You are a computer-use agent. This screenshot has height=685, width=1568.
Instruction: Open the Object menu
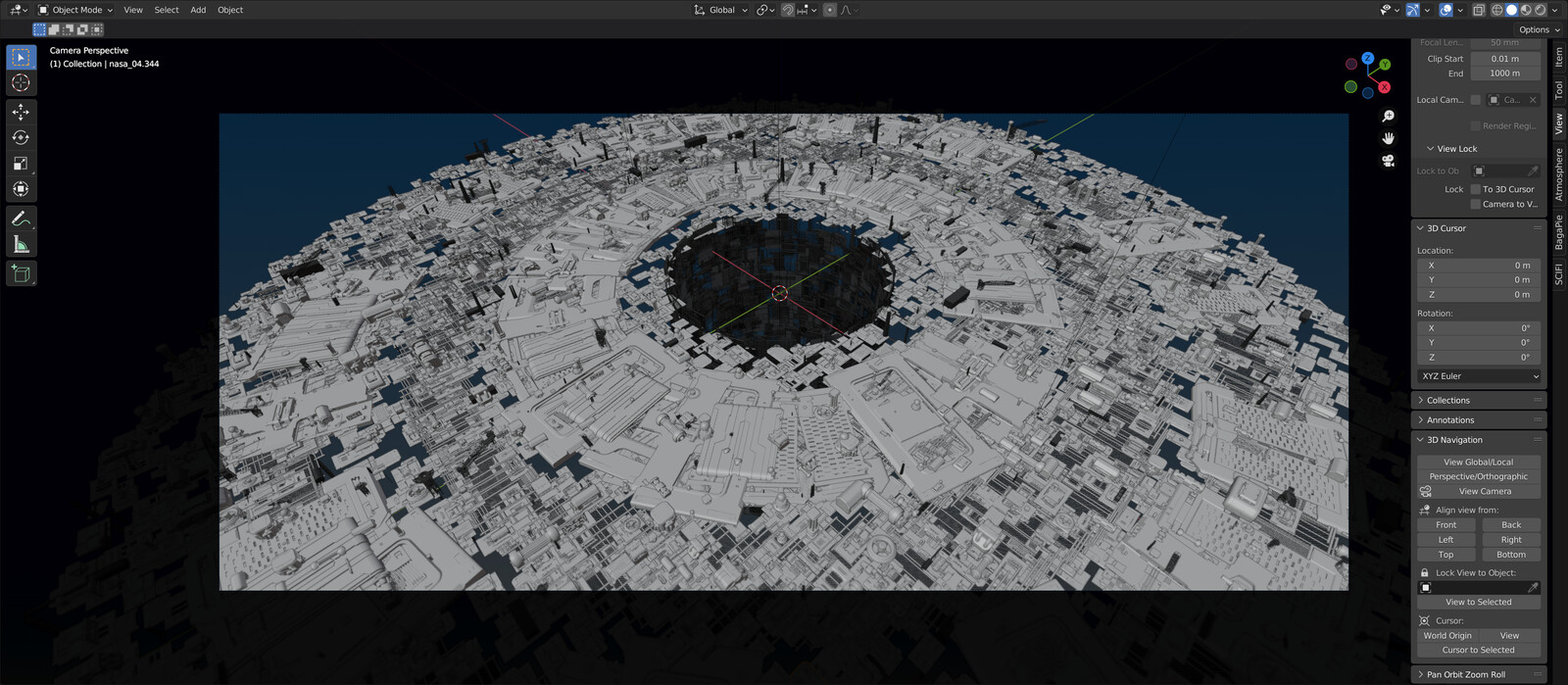pos(230,10)
